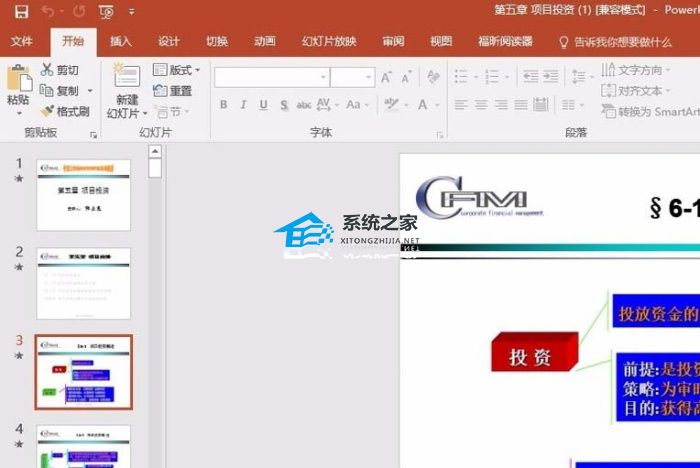700x468 pixels.
Task: Switch to 幻灯片放映 tab
Action: (329, 42)
